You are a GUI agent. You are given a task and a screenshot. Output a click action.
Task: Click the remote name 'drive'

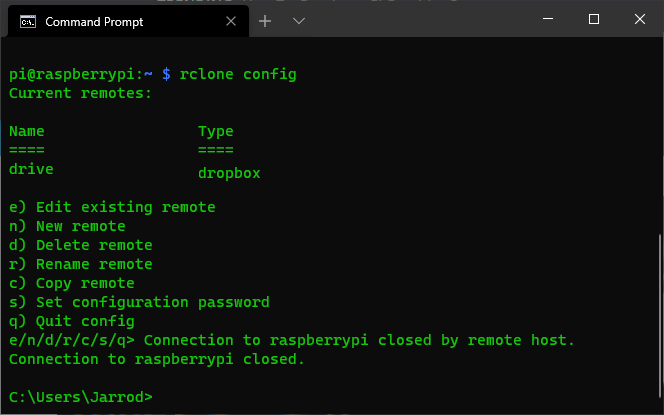31,169
